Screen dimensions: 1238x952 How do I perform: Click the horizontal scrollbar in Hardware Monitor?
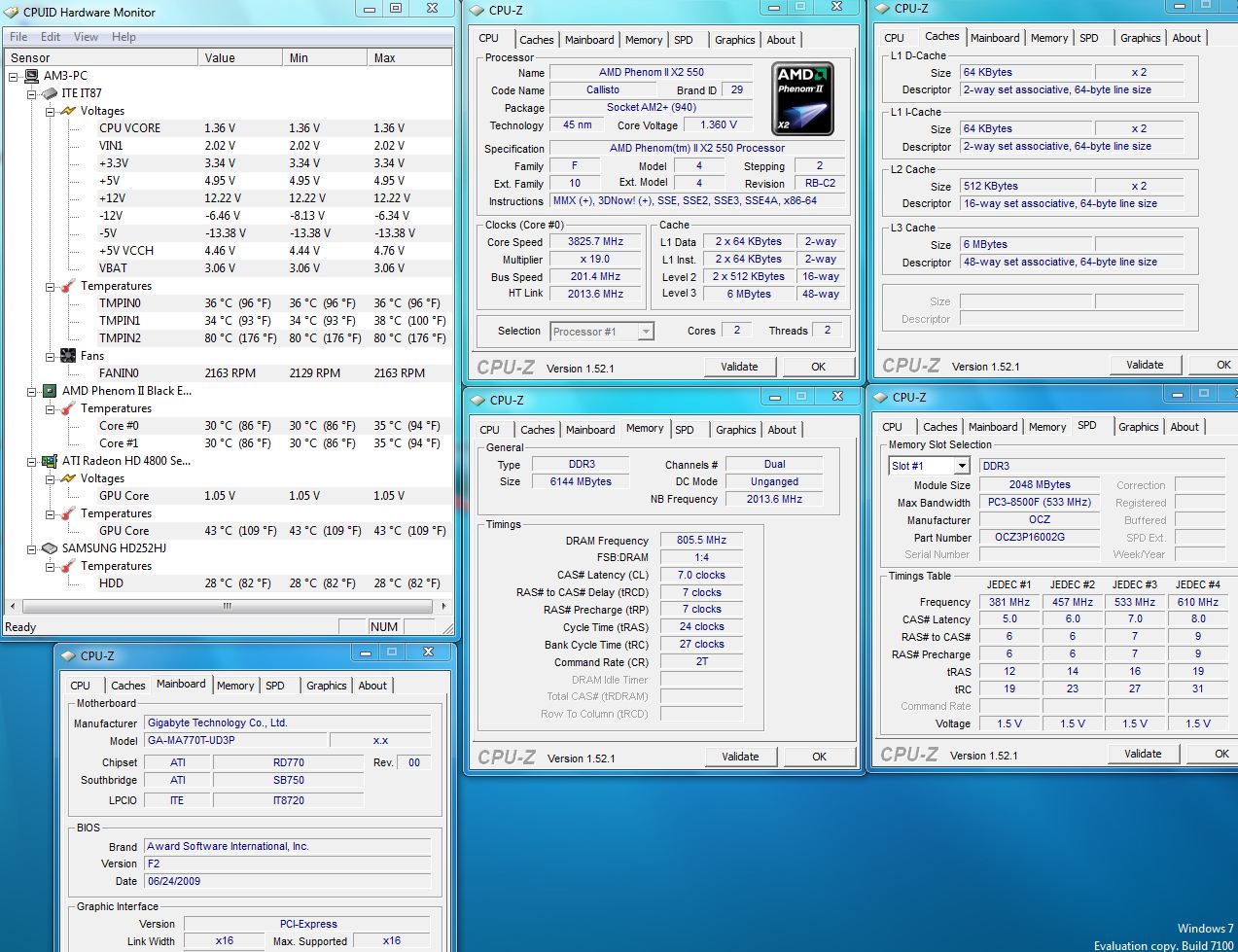[x=228, y=606]
